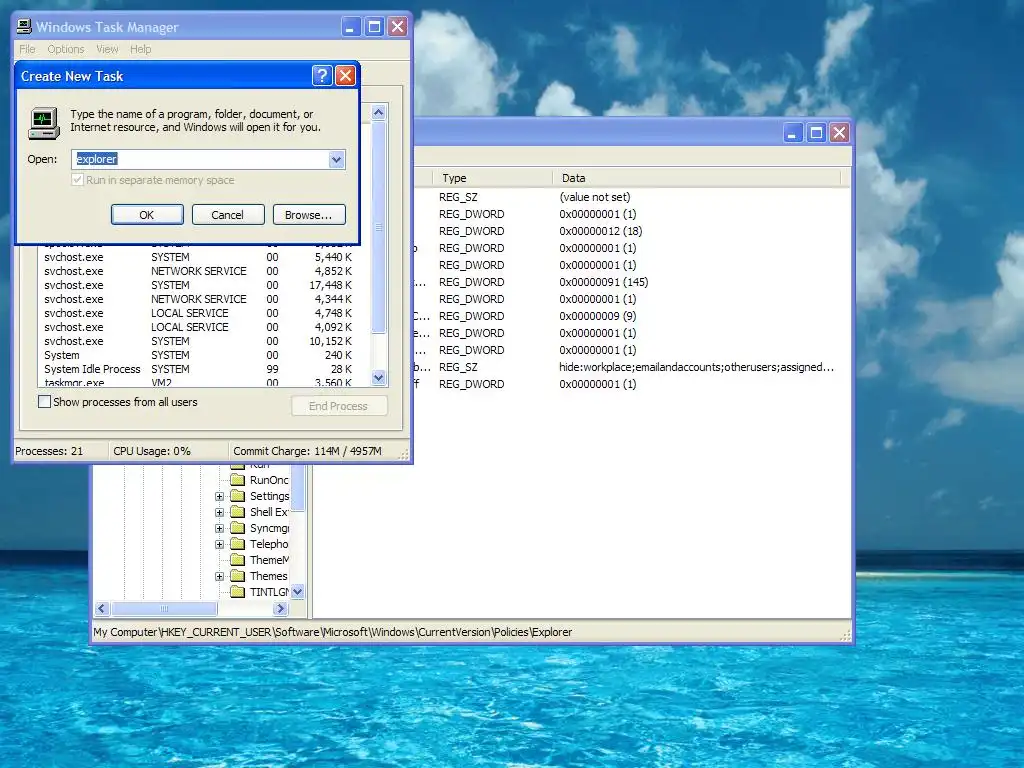Click the registry path in status bar

(x=332, y=632)
